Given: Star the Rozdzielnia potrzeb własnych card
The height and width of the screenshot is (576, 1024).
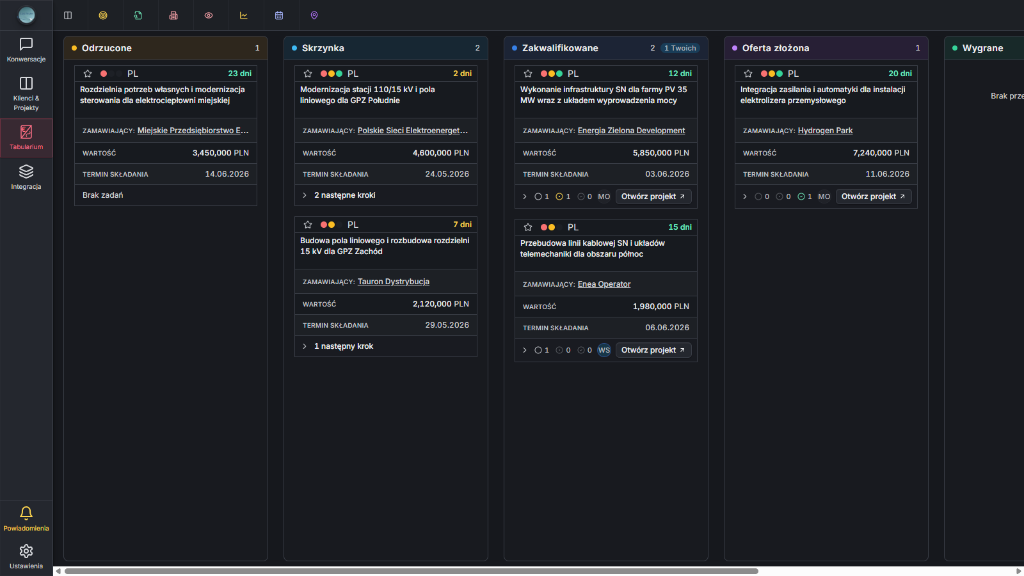Looking at the screenshot, I should point(88,74).
